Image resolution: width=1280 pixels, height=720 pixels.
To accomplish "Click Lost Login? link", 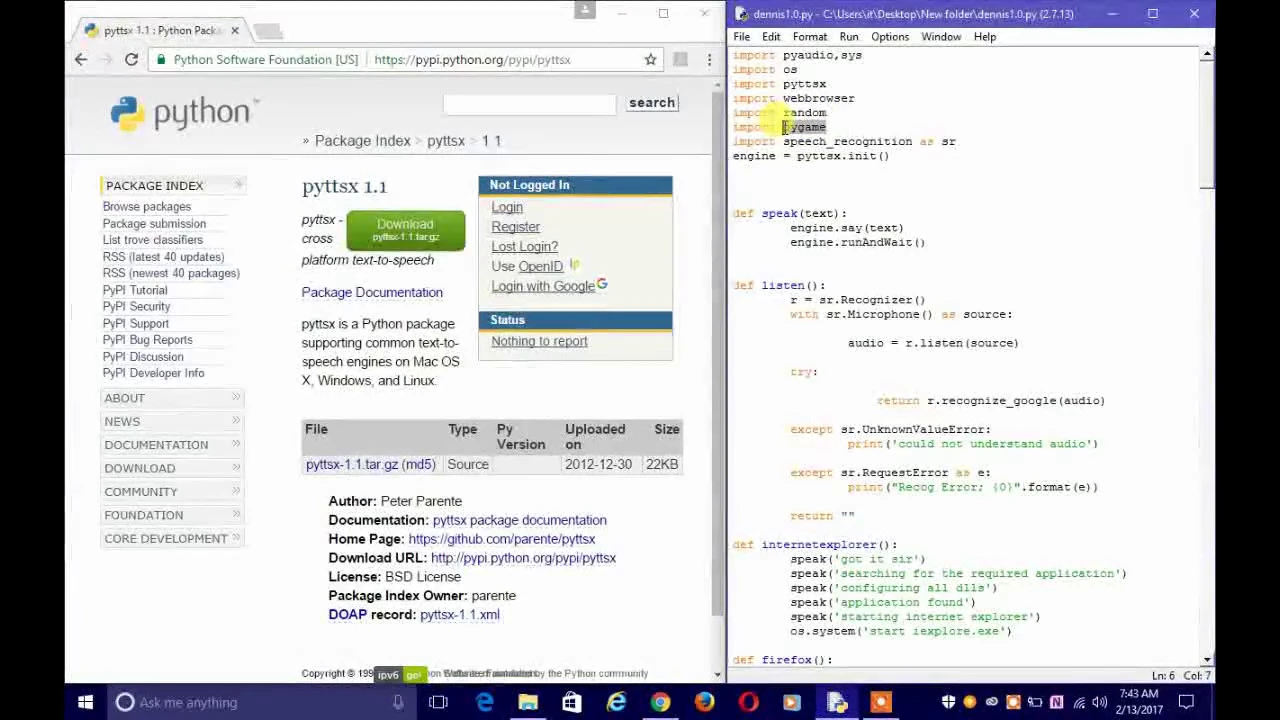I will [524, 246].
